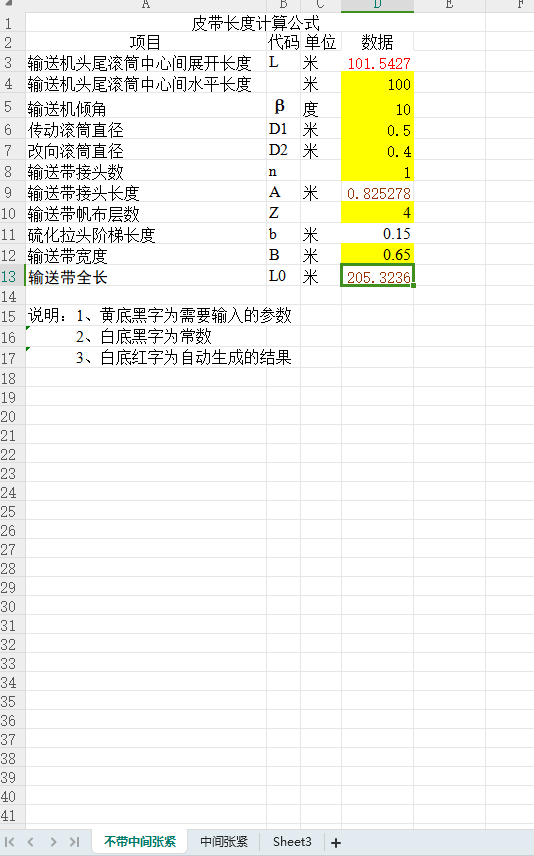Go to previous sheet navigation arrow

click(31, 842)
